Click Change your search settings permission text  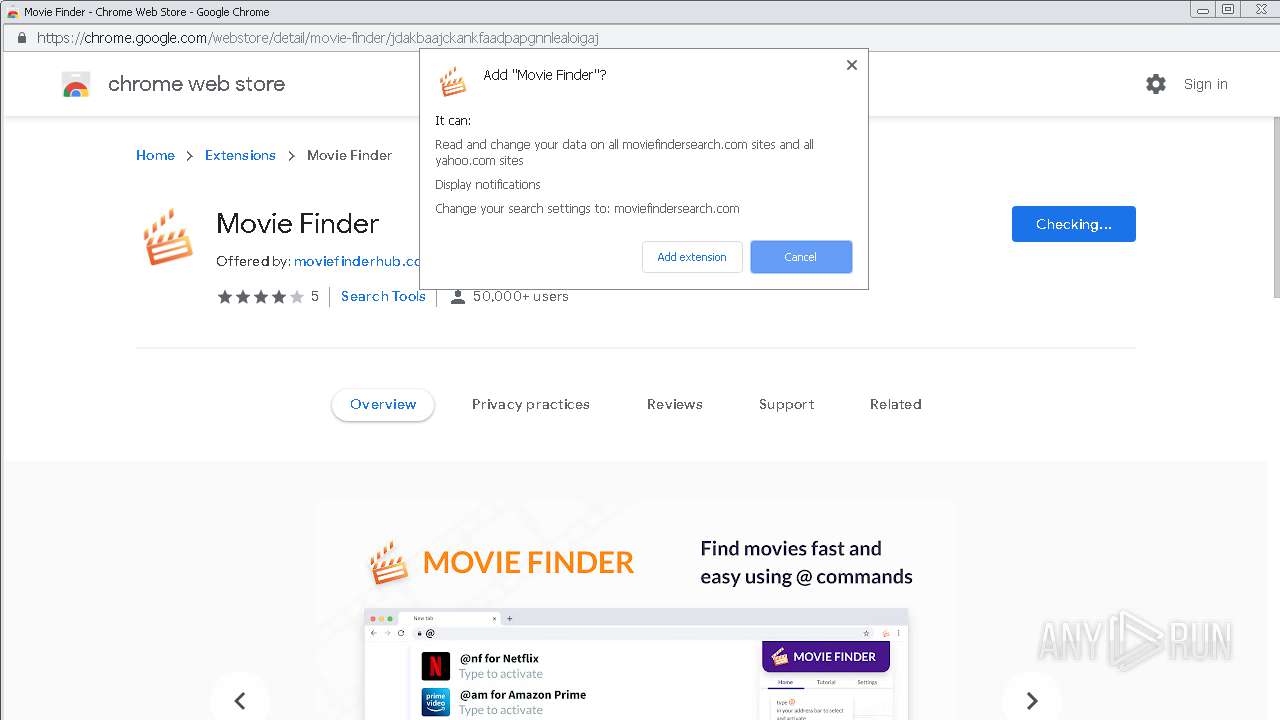pyautogui.click(x=587, y=209)
